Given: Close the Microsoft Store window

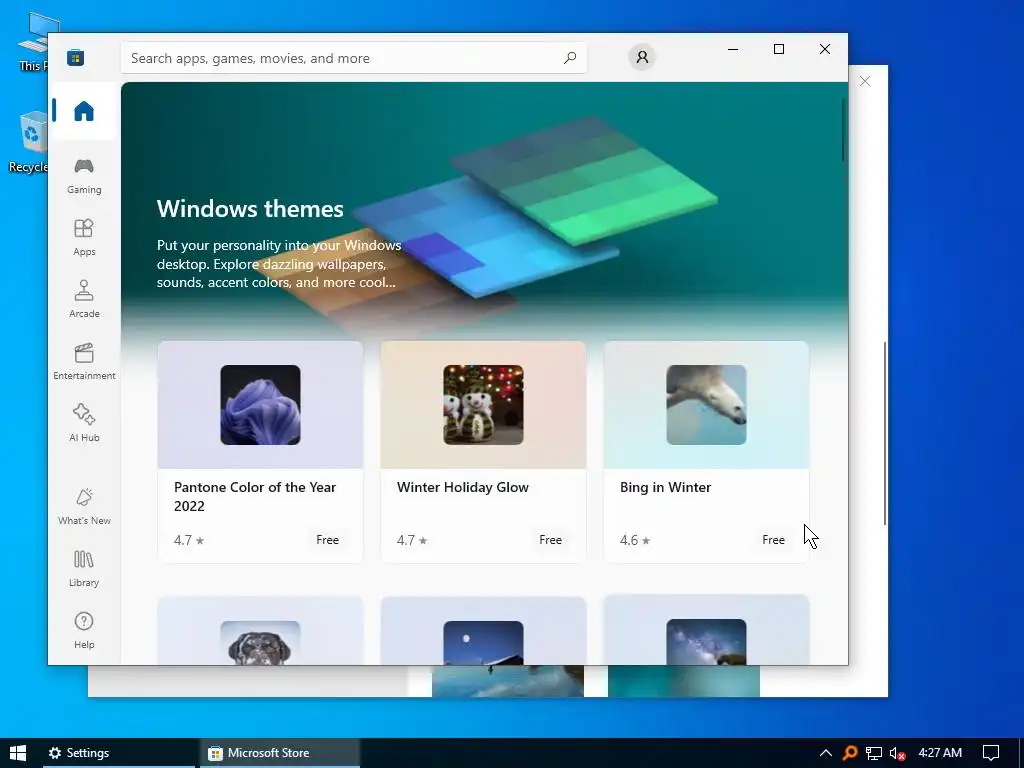Looking at the screenshot, I should [x=825, y=49].
